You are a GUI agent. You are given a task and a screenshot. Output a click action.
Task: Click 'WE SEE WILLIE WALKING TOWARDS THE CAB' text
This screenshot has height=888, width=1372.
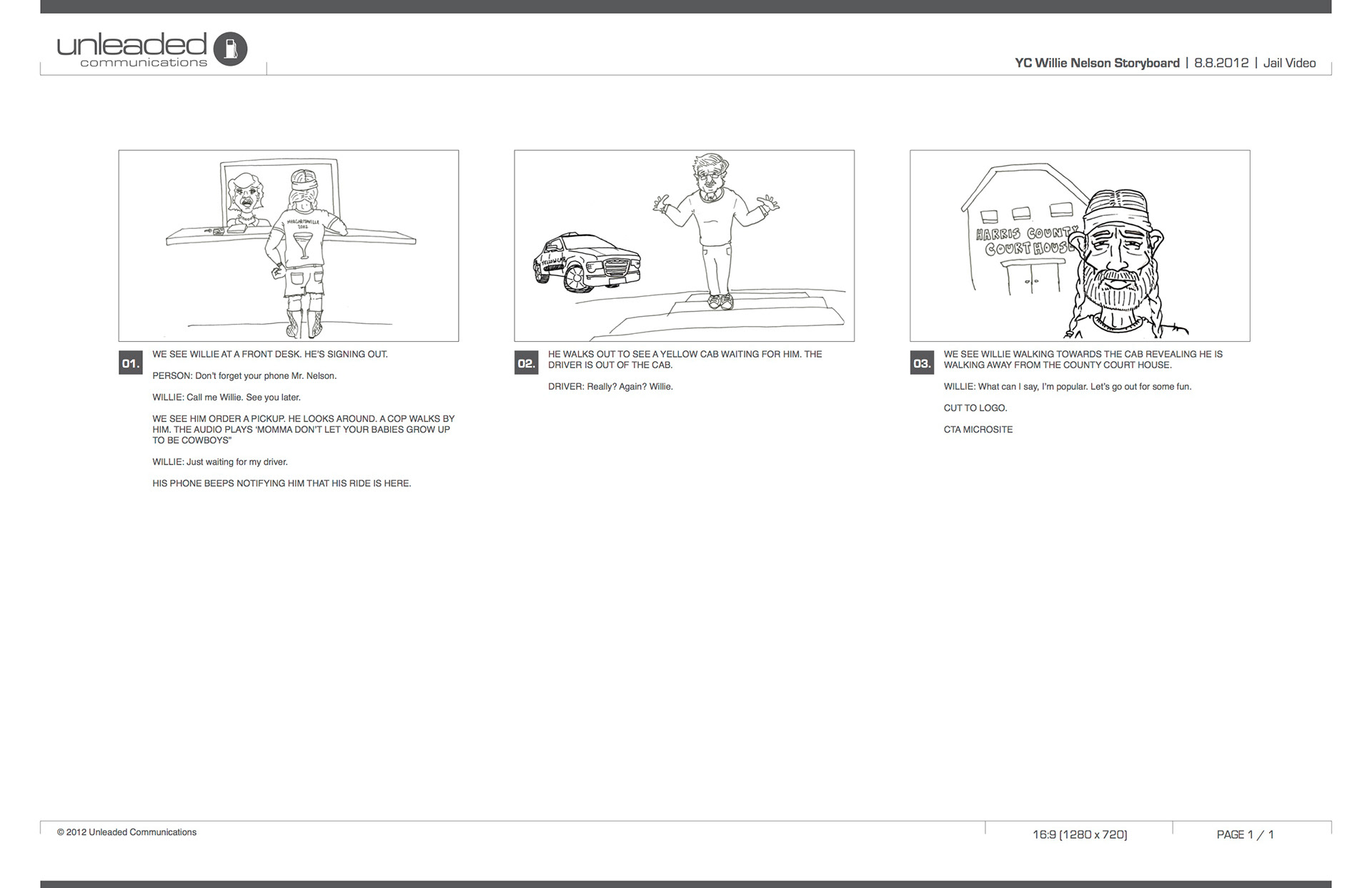click(1083, 360)
